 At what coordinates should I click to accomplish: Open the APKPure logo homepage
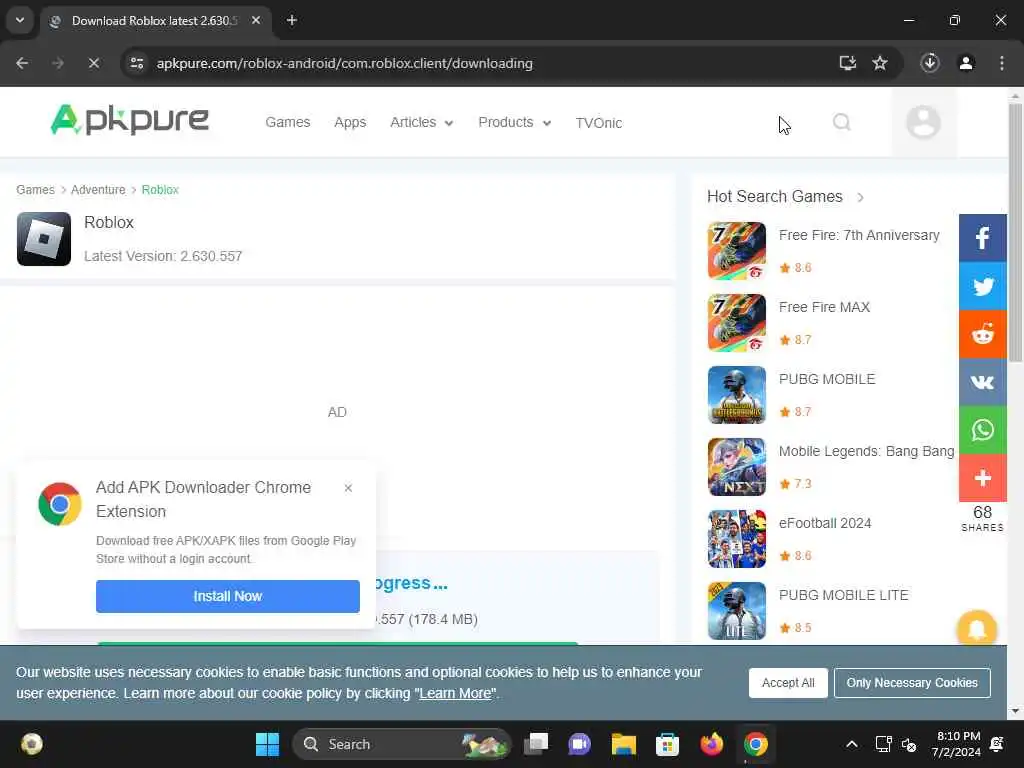(x=129, y=120)
